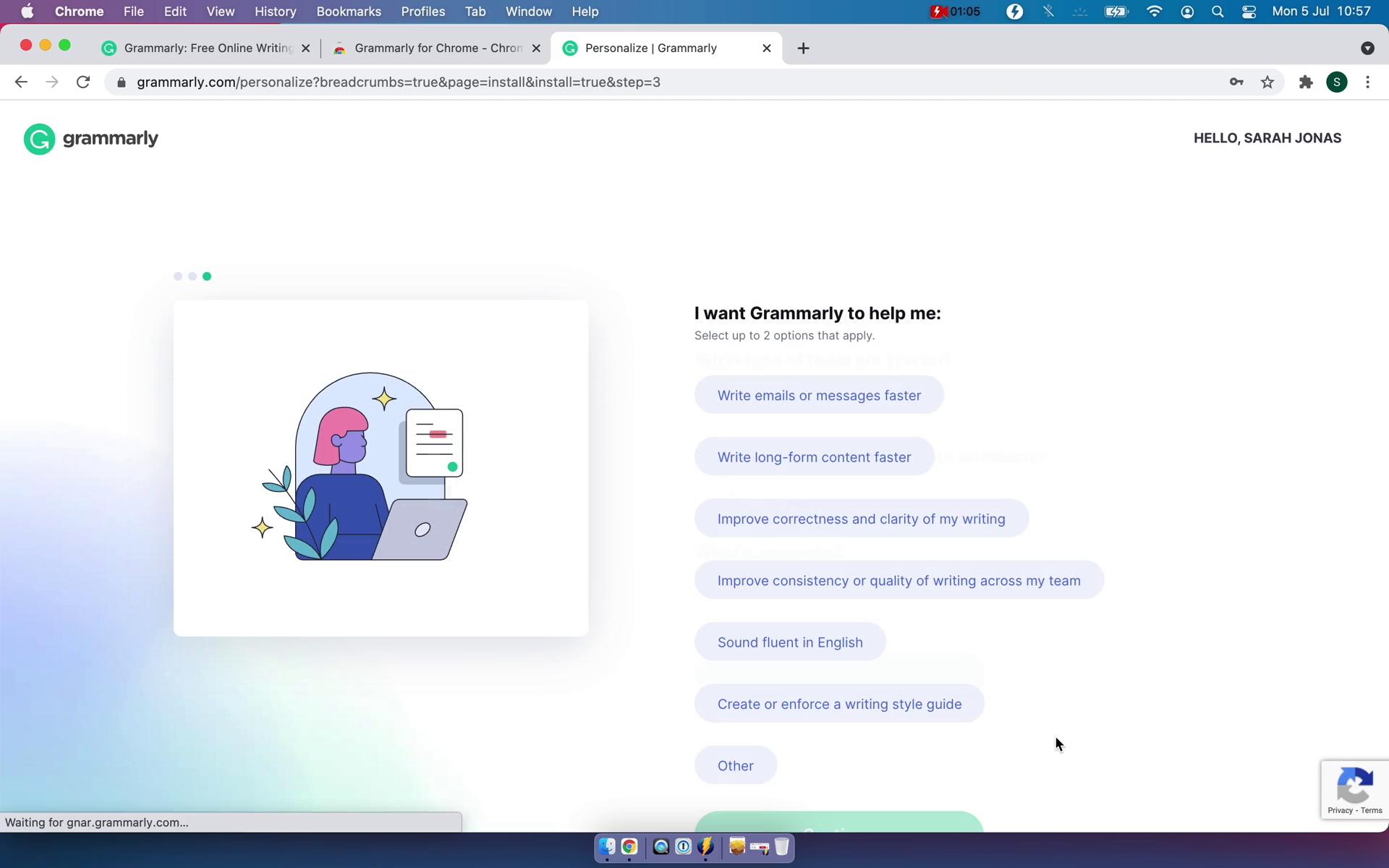Click reCAPTCHA Privacy link
This screenshot has width=1389, height=868.
tap(1340, 811)
